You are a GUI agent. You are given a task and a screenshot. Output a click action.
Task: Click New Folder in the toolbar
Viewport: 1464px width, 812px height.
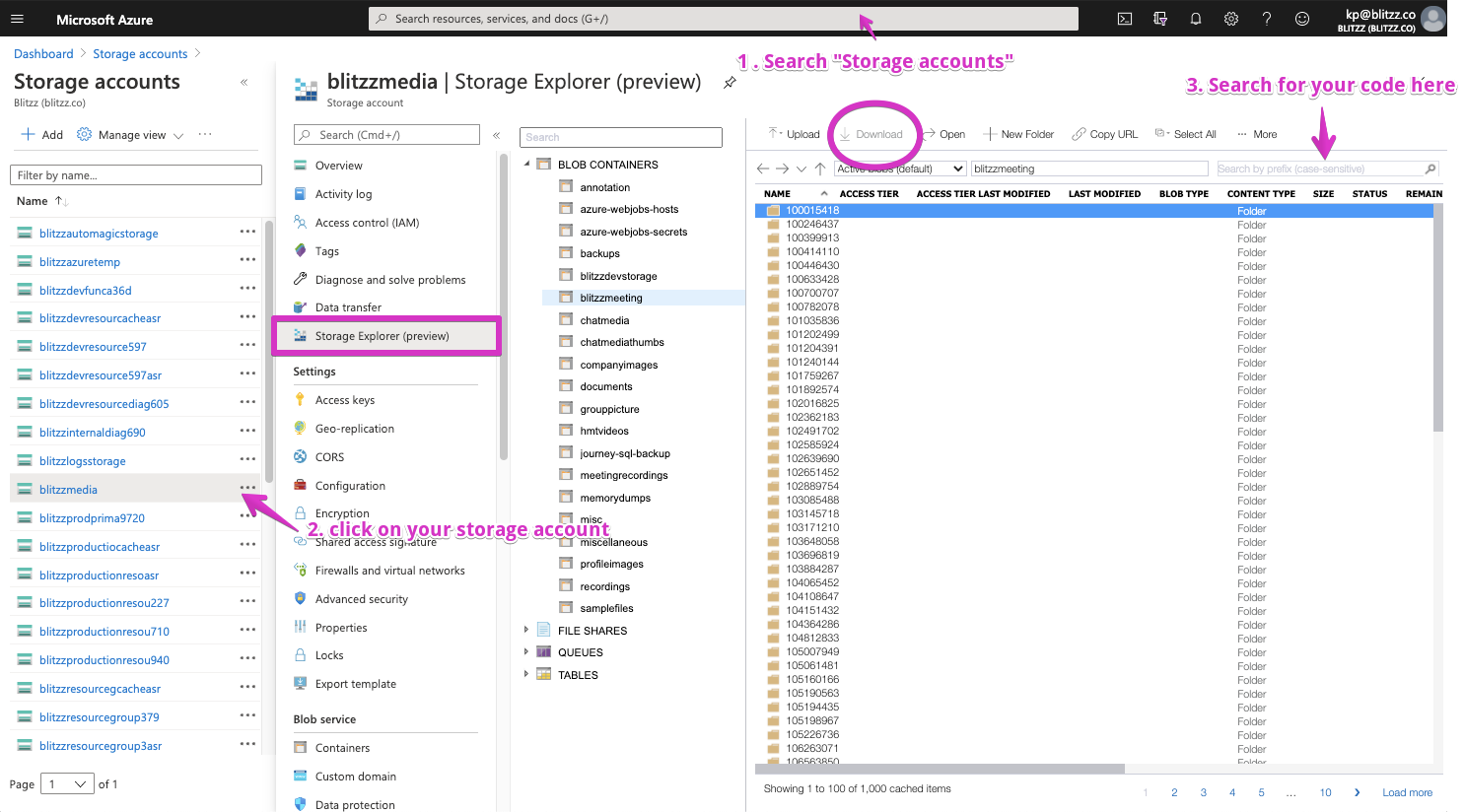pyautogui.click(x=1018, y=134)
